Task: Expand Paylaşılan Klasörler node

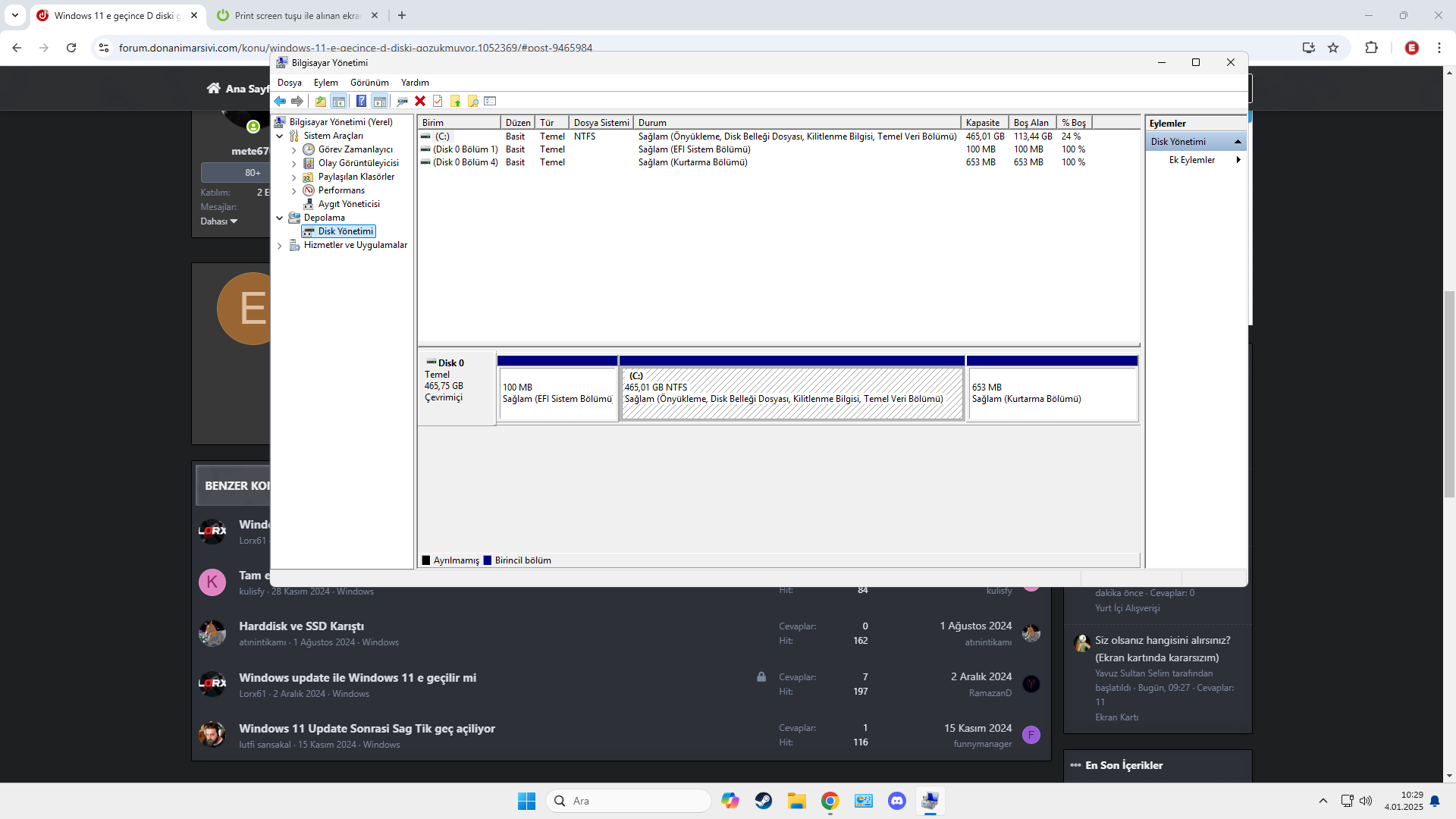Action: 294,177
